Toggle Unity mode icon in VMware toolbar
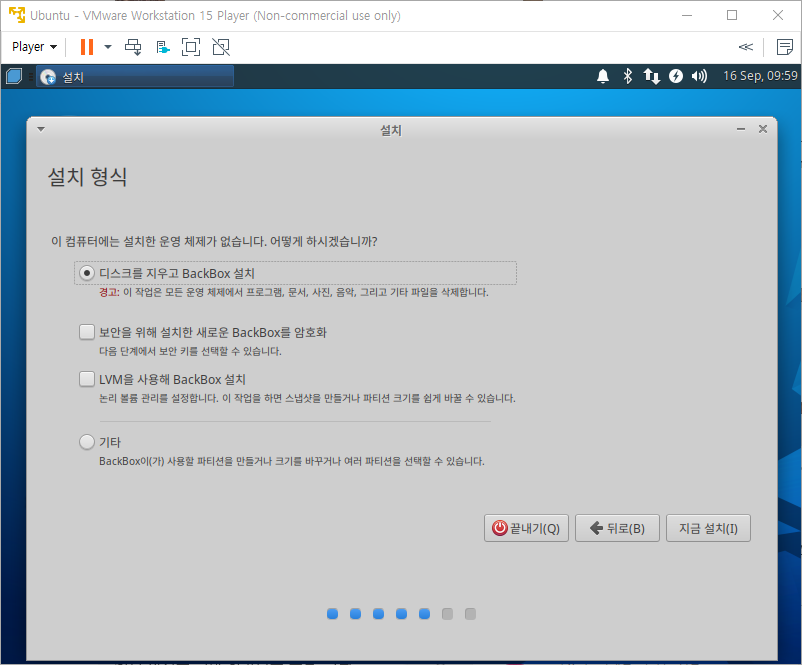 tap(221, 47)
